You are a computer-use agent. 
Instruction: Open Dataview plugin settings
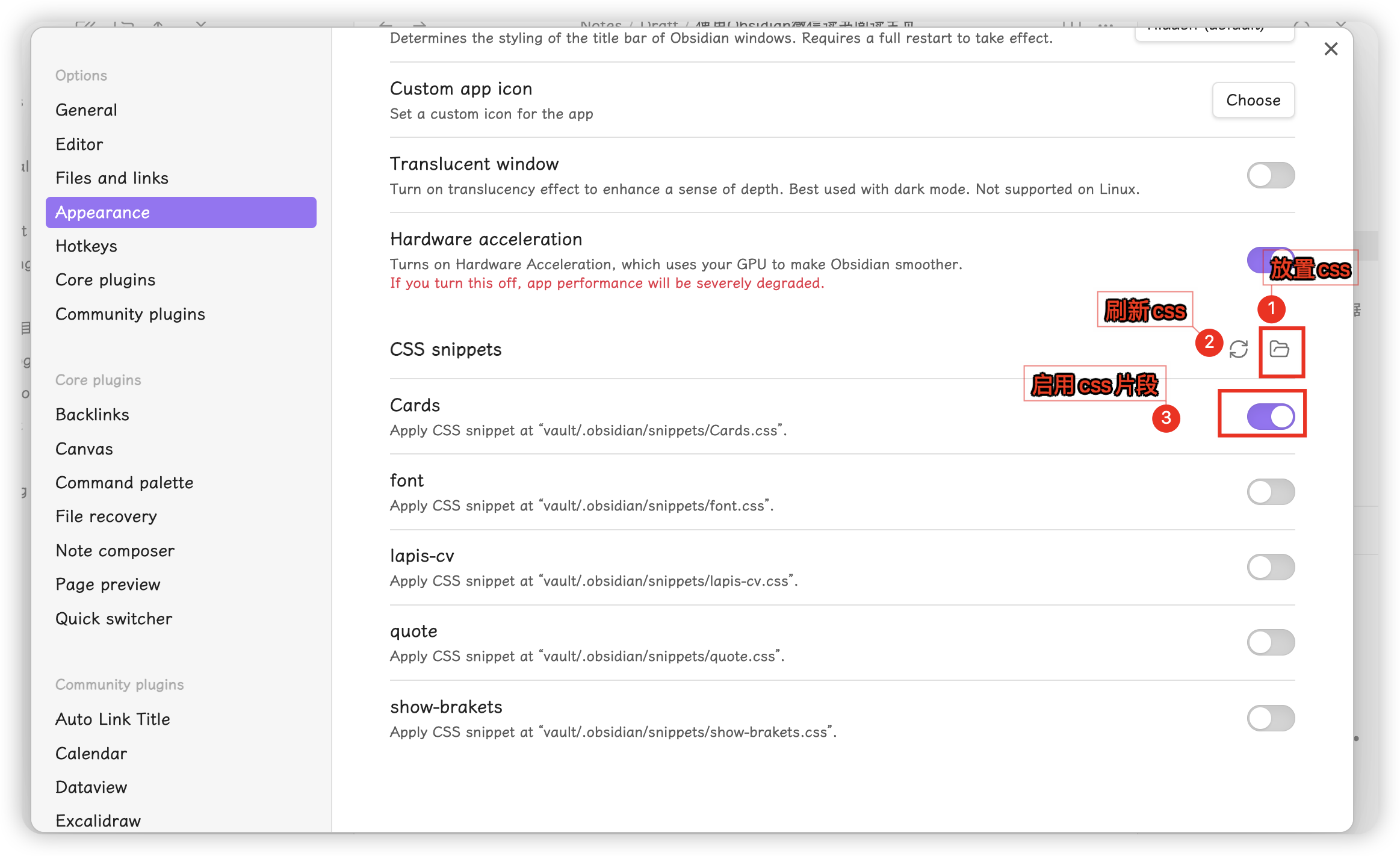click(91, 787)
